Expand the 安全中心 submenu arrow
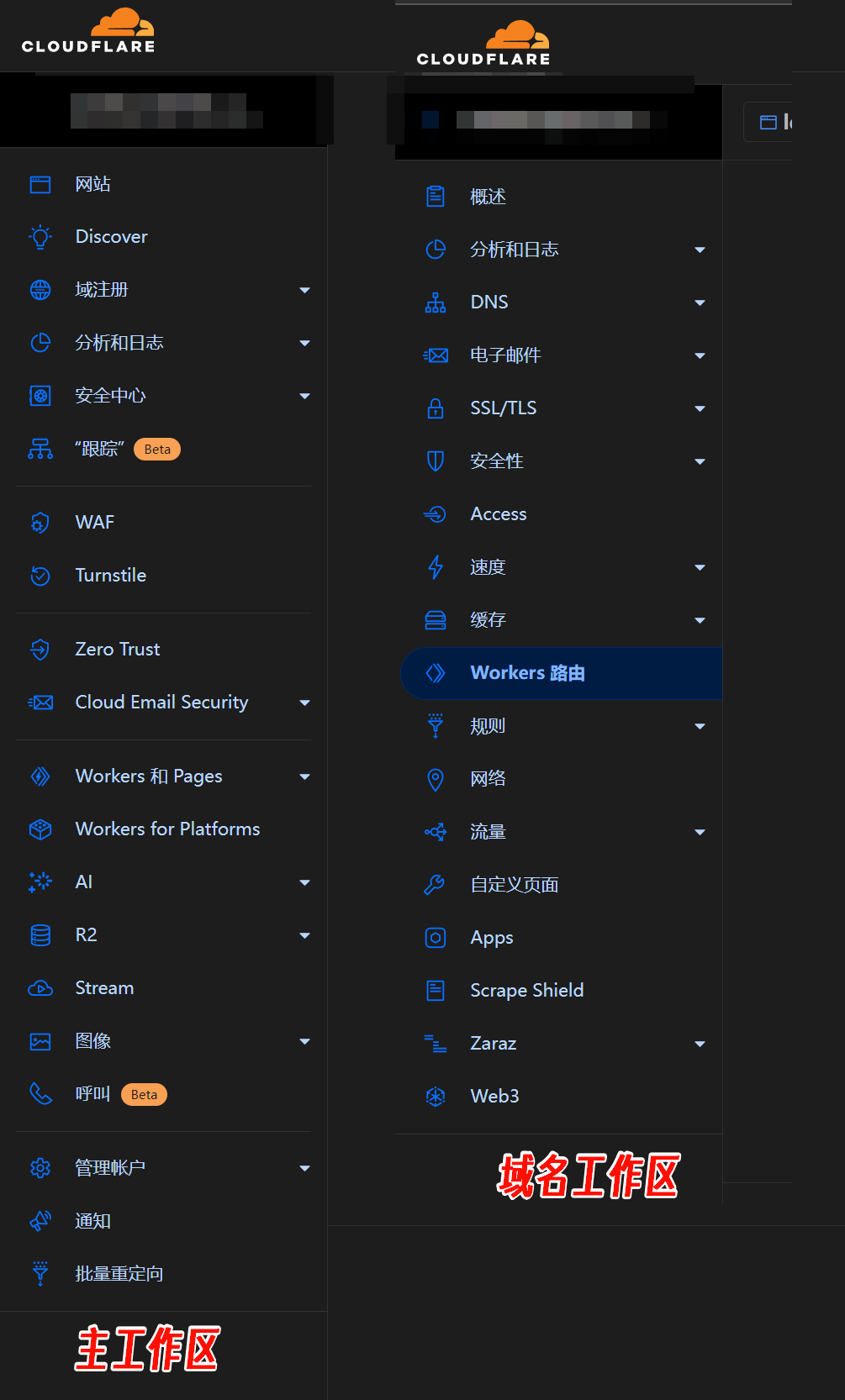 click(x=305, y=396)
